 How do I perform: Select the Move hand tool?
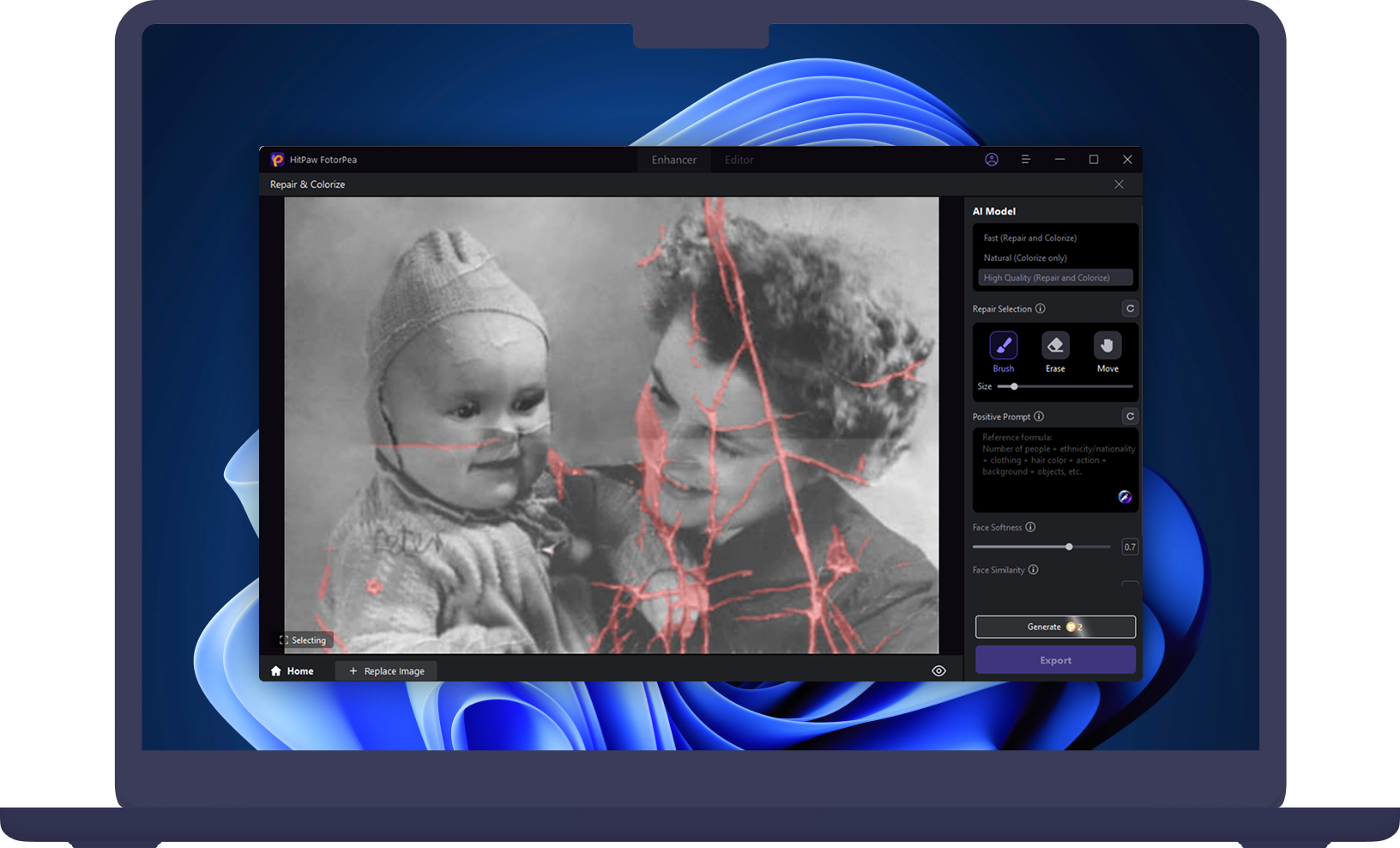pyautogui.click(x=1107, y=346)
